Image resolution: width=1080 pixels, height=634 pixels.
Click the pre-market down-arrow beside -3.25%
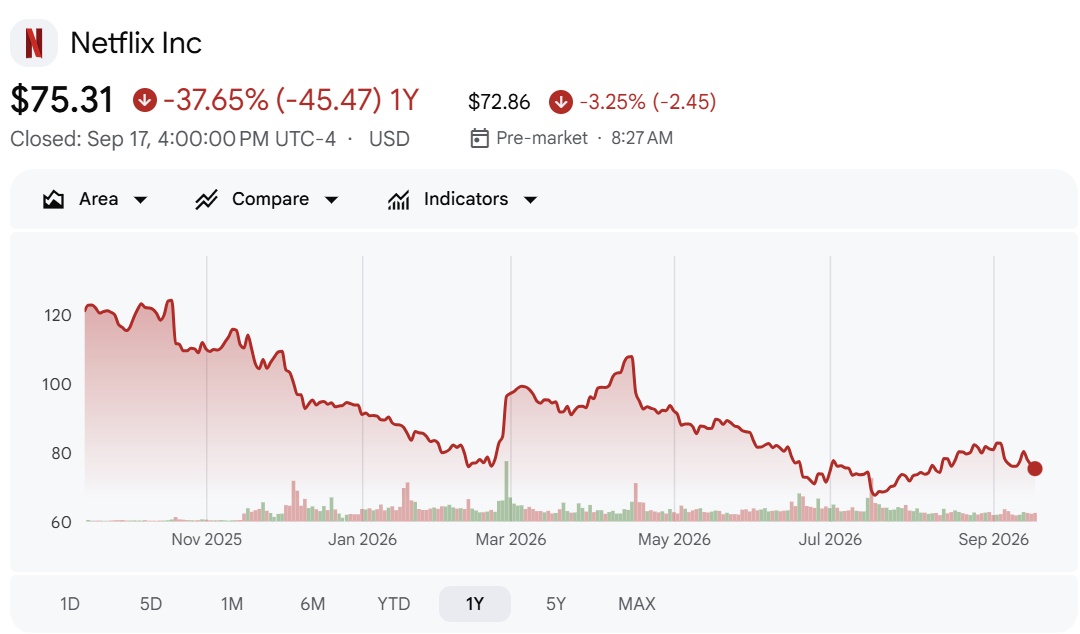pos(561,102)
